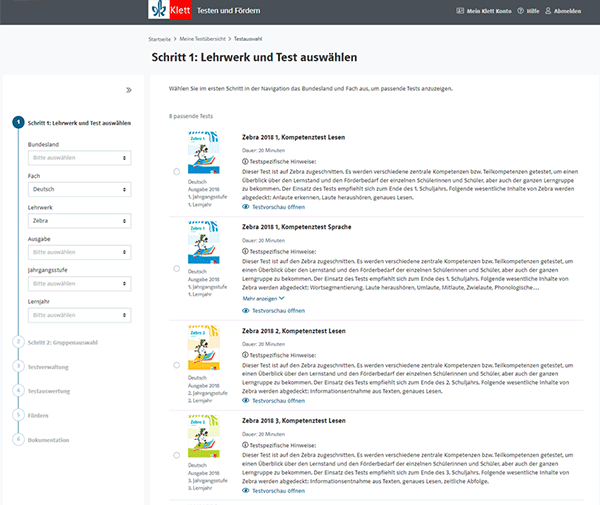
Task: Select radio for Zebra 2018 3 Kompetenztest Lesen
Action: pos(176,455)
